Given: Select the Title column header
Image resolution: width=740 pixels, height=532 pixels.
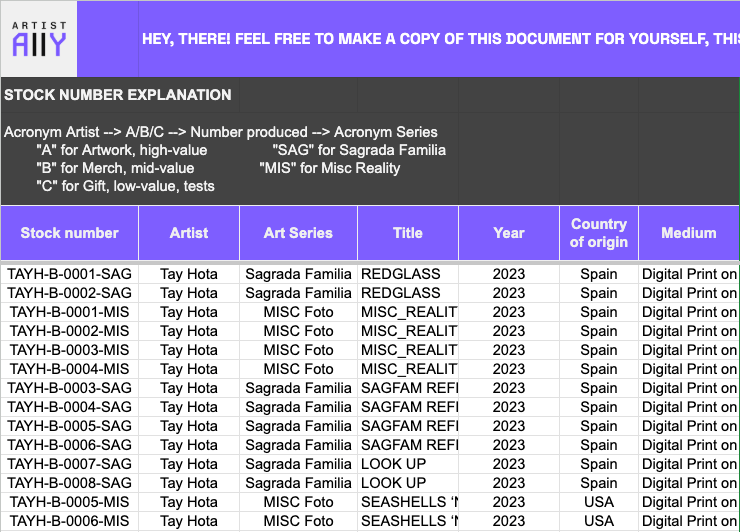Looking at the screenshot, I should 408,233.
